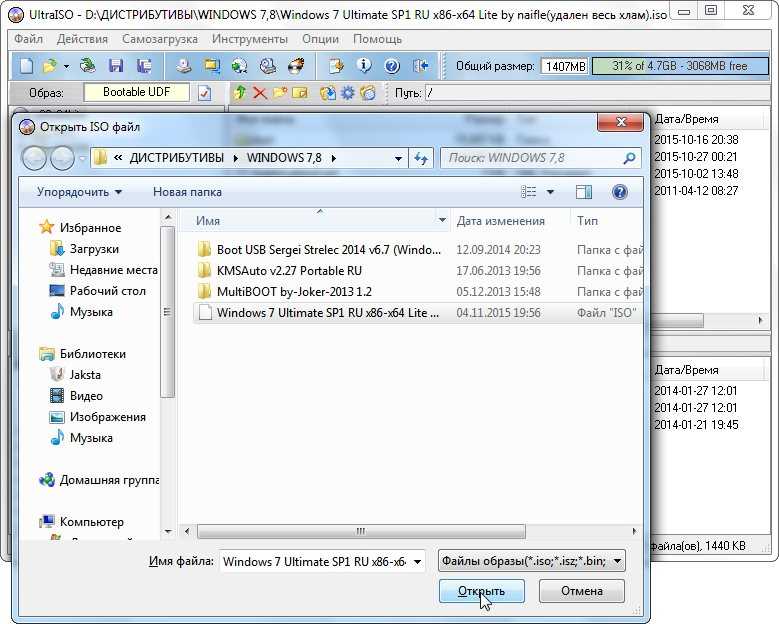Click the horizontal scrollbar in file list

(361, 531)
